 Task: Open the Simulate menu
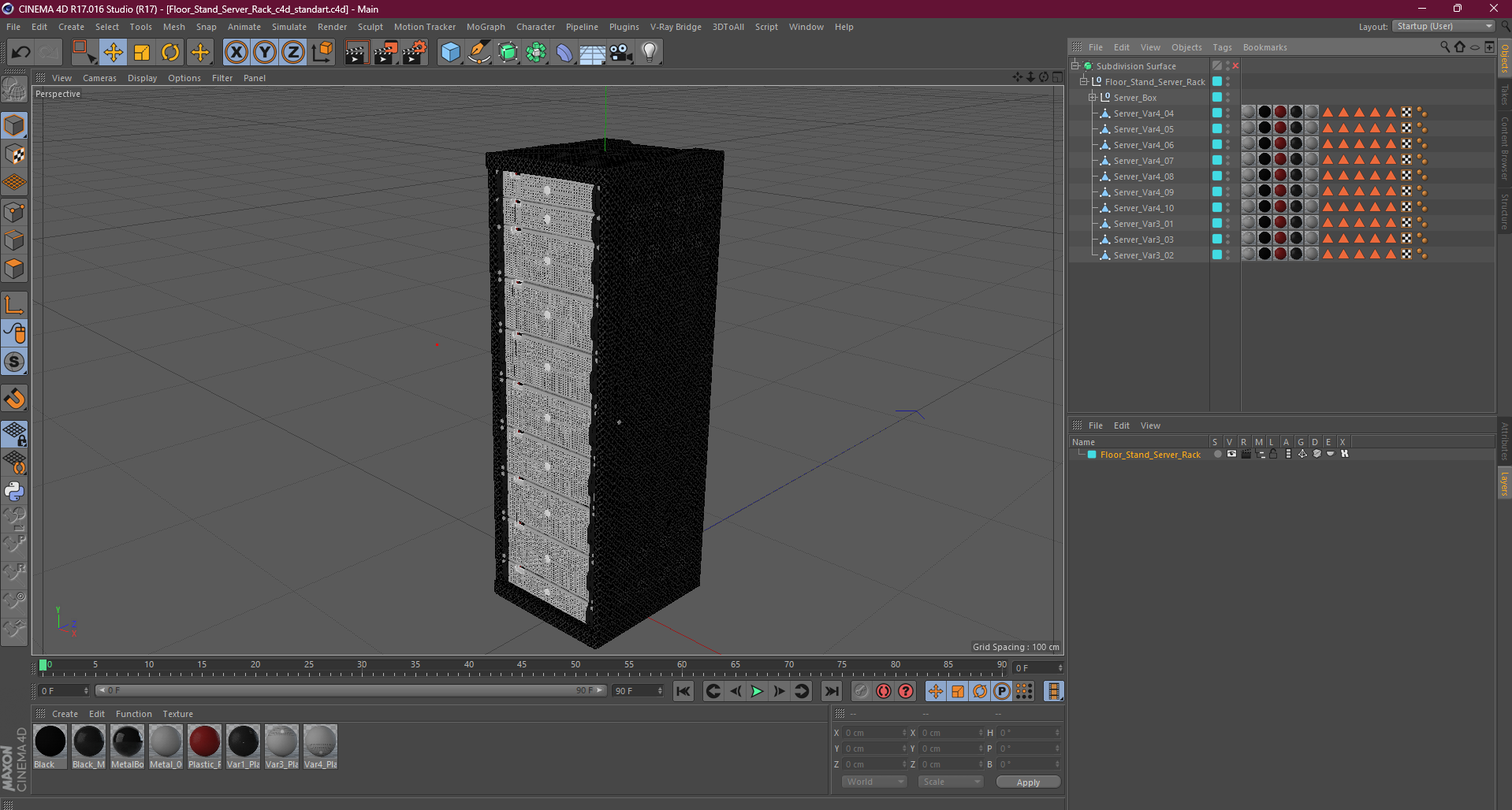click(x=289, y=27)
